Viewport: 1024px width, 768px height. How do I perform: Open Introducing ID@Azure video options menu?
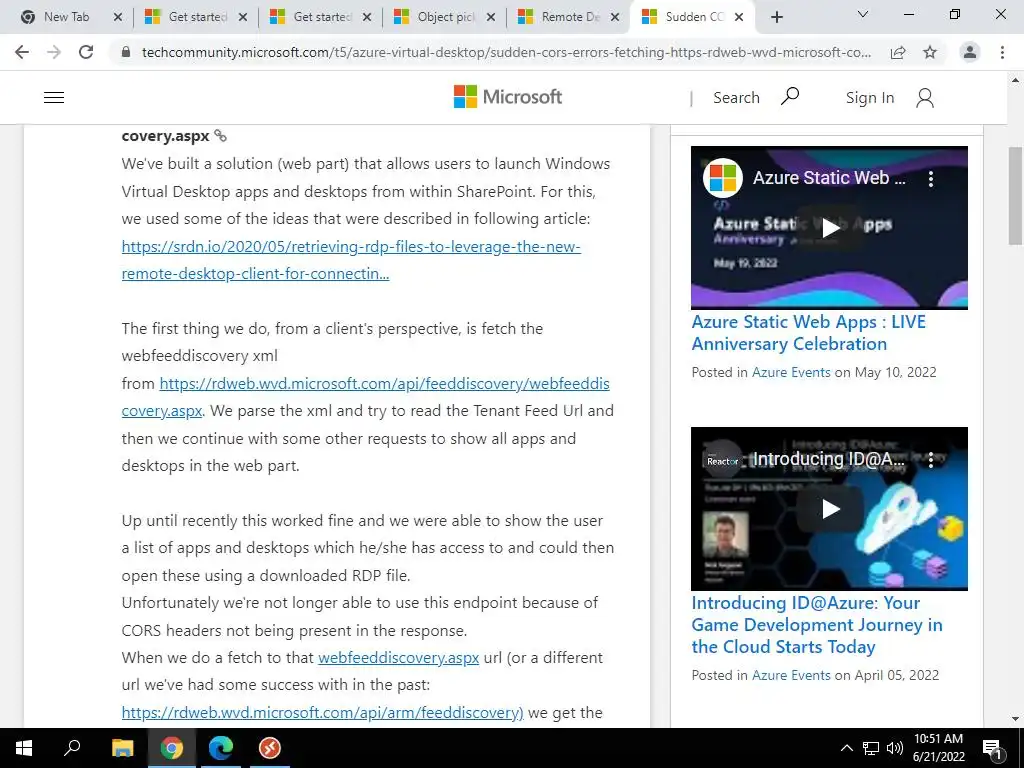[x=931, y=460]
